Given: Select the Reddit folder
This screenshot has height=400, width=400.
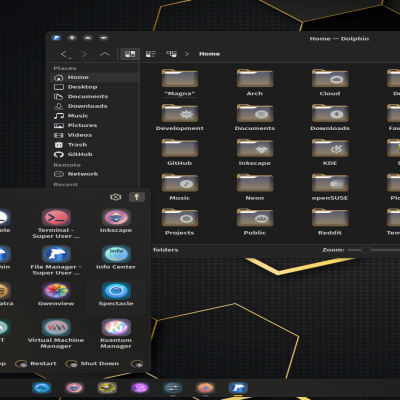Looking at the screenshot, I should coord(330,223).
